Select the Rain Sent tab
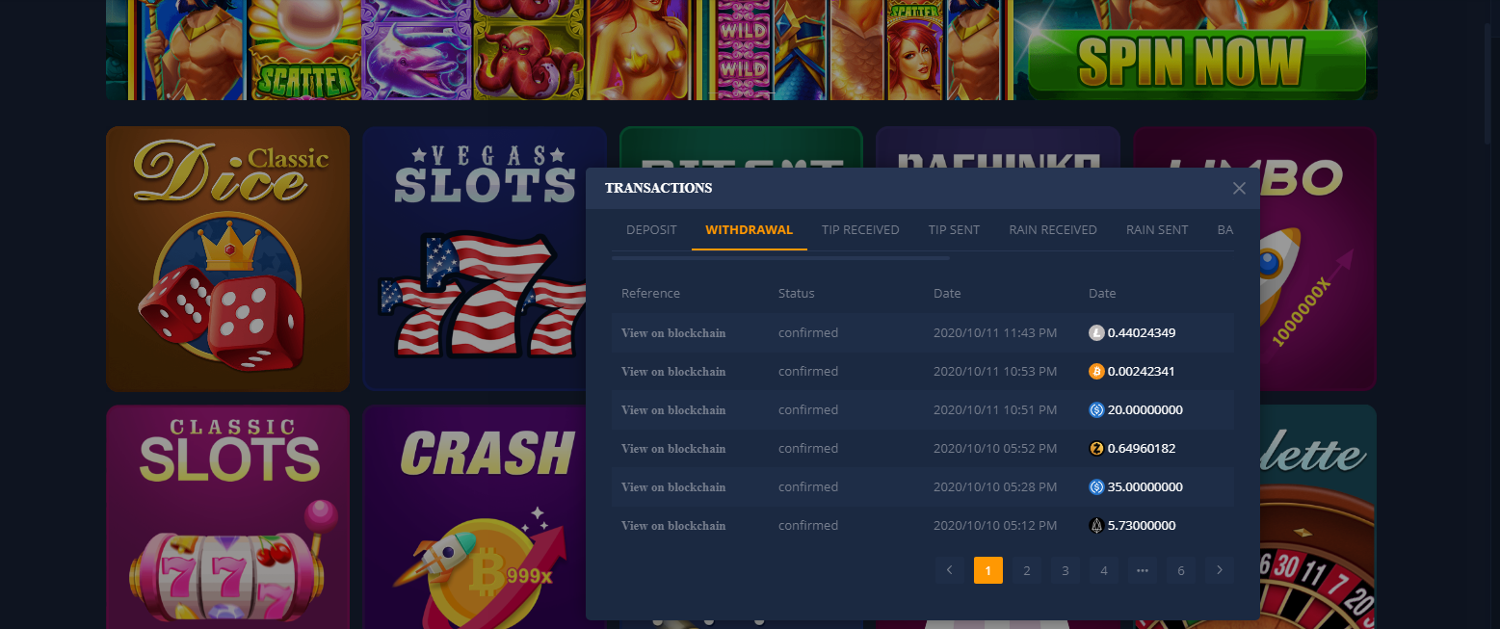This screenshot has width=1500, height=629. (x=1157, y=230)
